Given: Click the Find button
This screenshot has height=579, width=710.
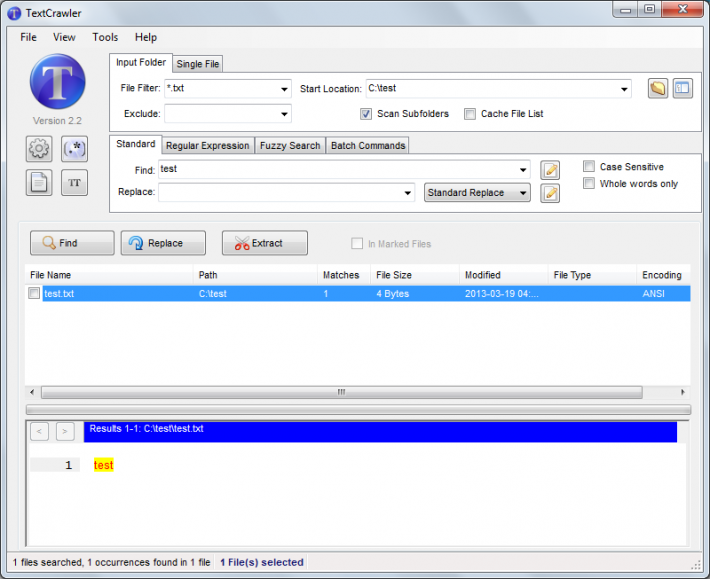Looking at the screenshot, I should 72,243.
